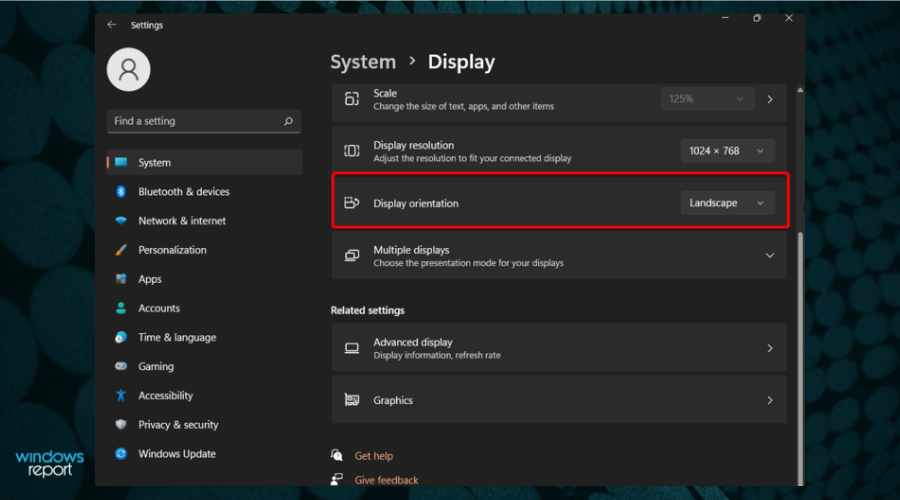900x500 pixels.
Task: Click System in the breadcrumb
Action: pos(363,62)
